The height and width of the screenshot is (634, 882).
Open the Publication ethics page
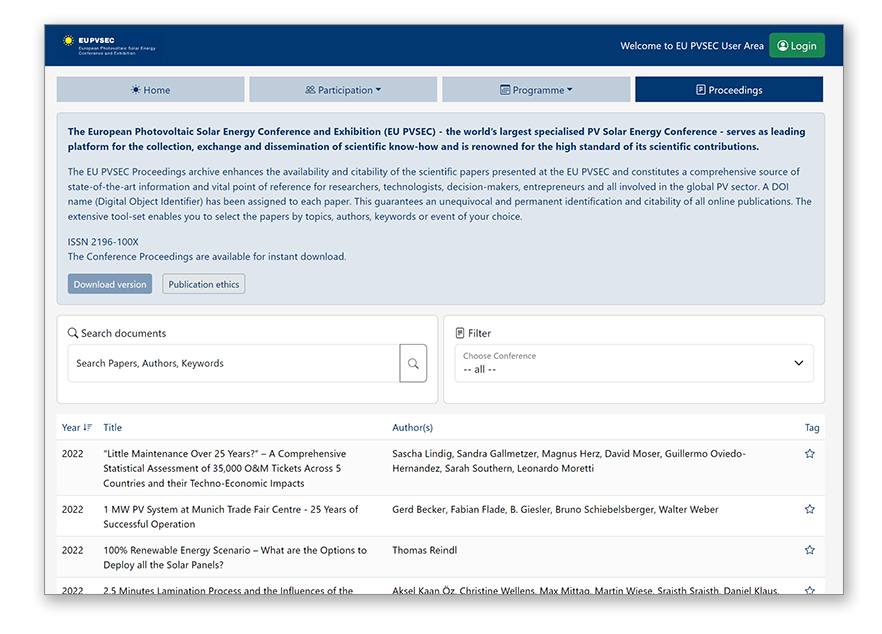pyautogui.click(x=204, y=285)
